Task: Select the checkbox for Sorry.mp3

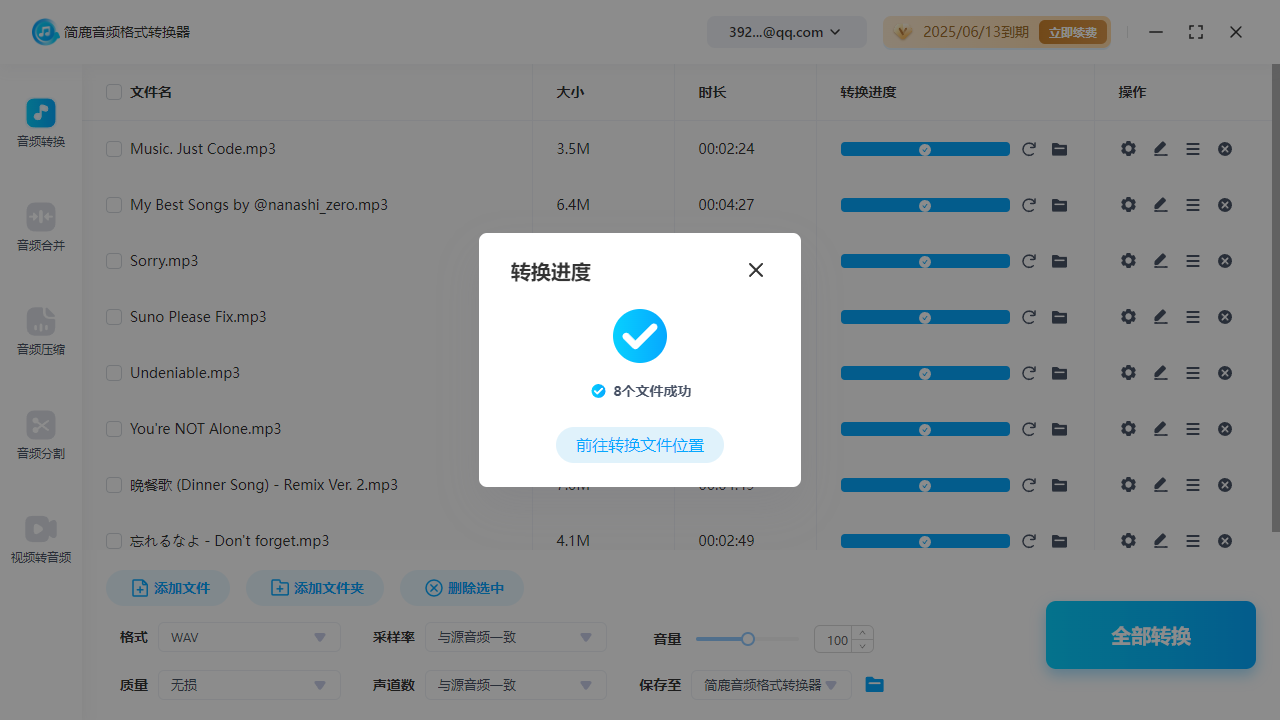Action: (114, 261)
